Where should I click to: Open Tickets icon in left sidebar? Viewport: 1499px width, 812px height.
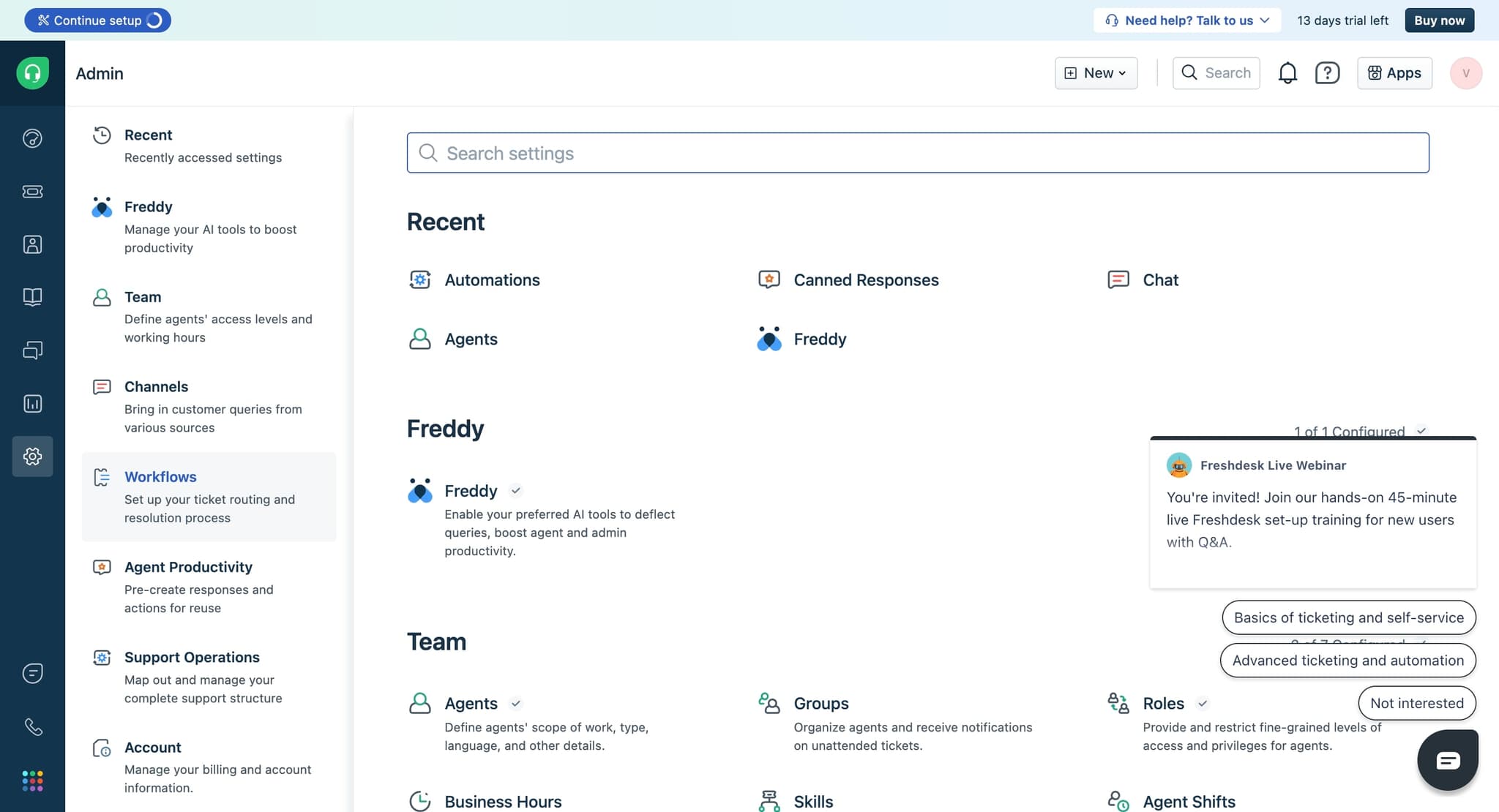coord(32,192)
